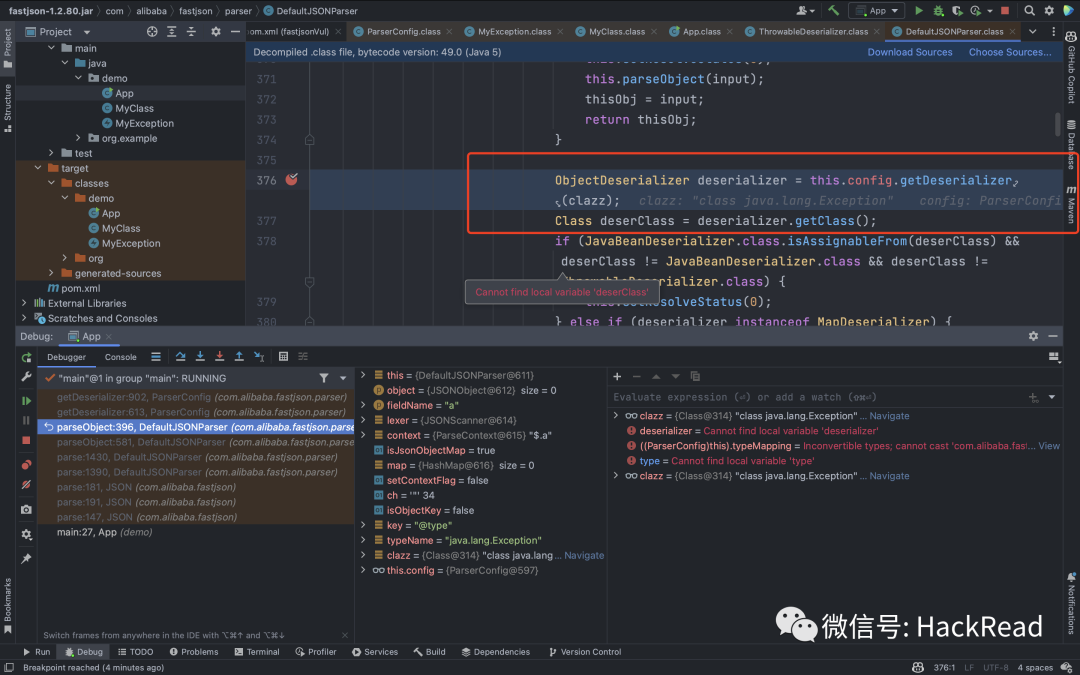Screen dimensions: 1080x675
Task: Click the Download Sources link
Action: click(x=909, y=52)
